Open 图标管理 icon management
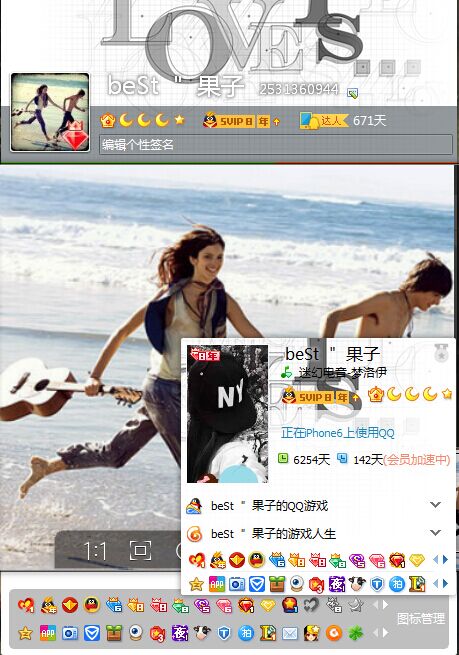This screenshot has width=459, height=655. pos(421,619)
